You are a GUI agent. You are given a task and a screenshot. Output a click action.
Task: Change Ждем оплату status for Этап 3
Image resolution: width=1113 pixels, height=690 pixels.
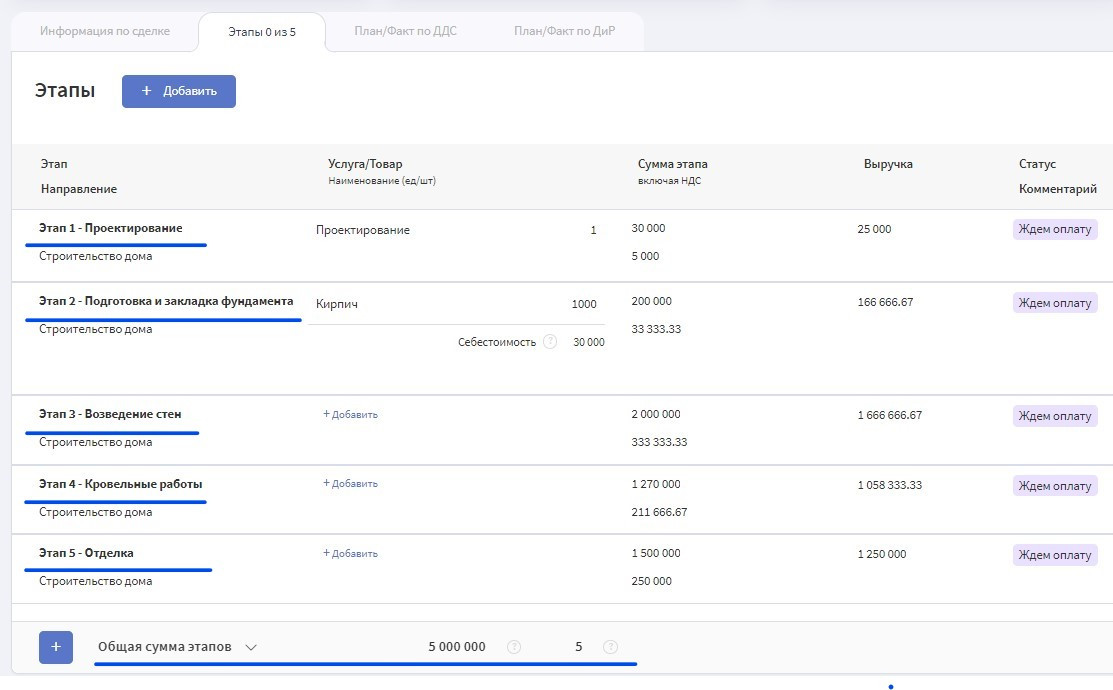[1054, 416]
